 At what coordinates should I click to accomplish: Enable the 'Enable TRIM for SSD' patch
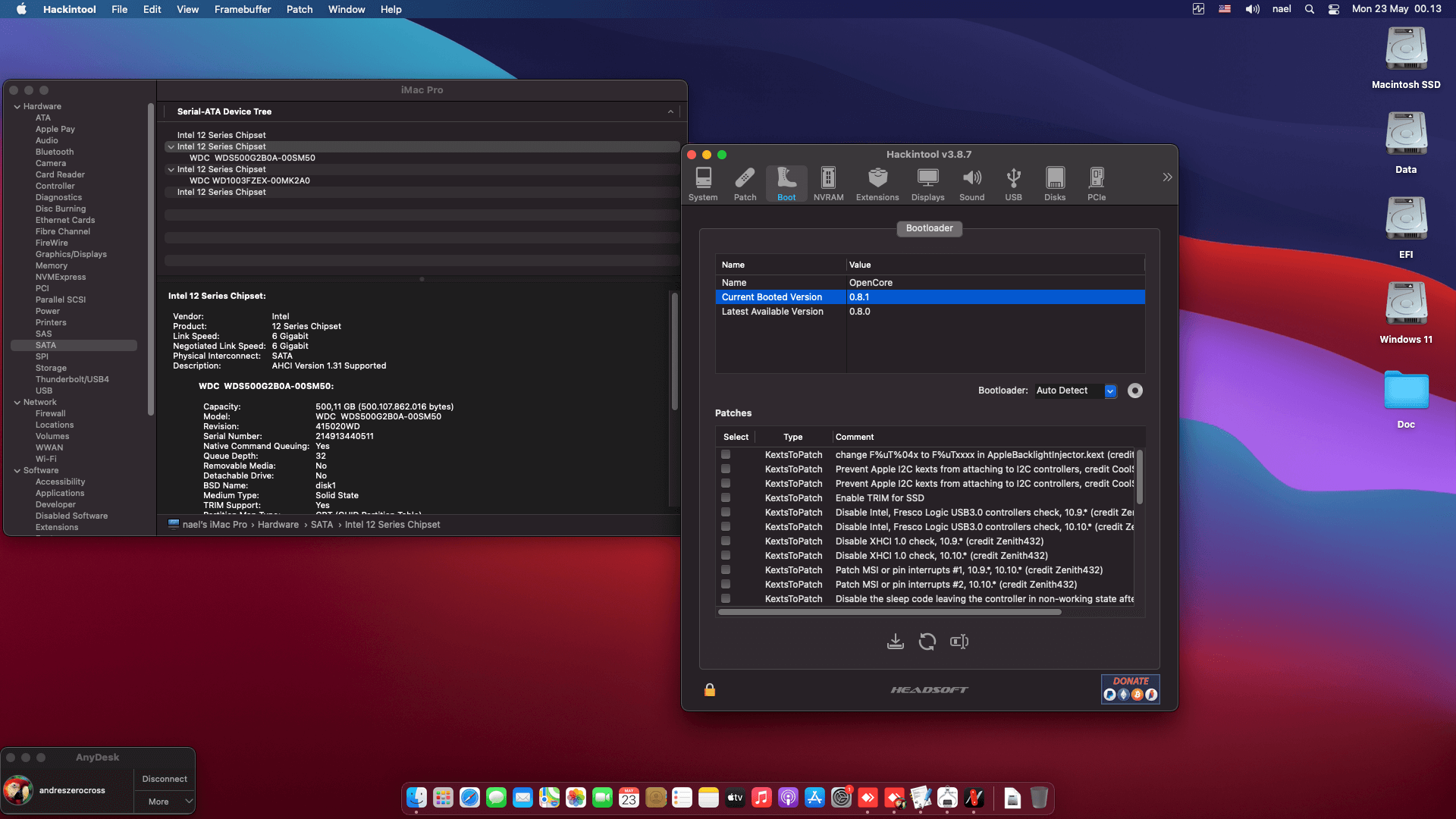pos(726,497)
